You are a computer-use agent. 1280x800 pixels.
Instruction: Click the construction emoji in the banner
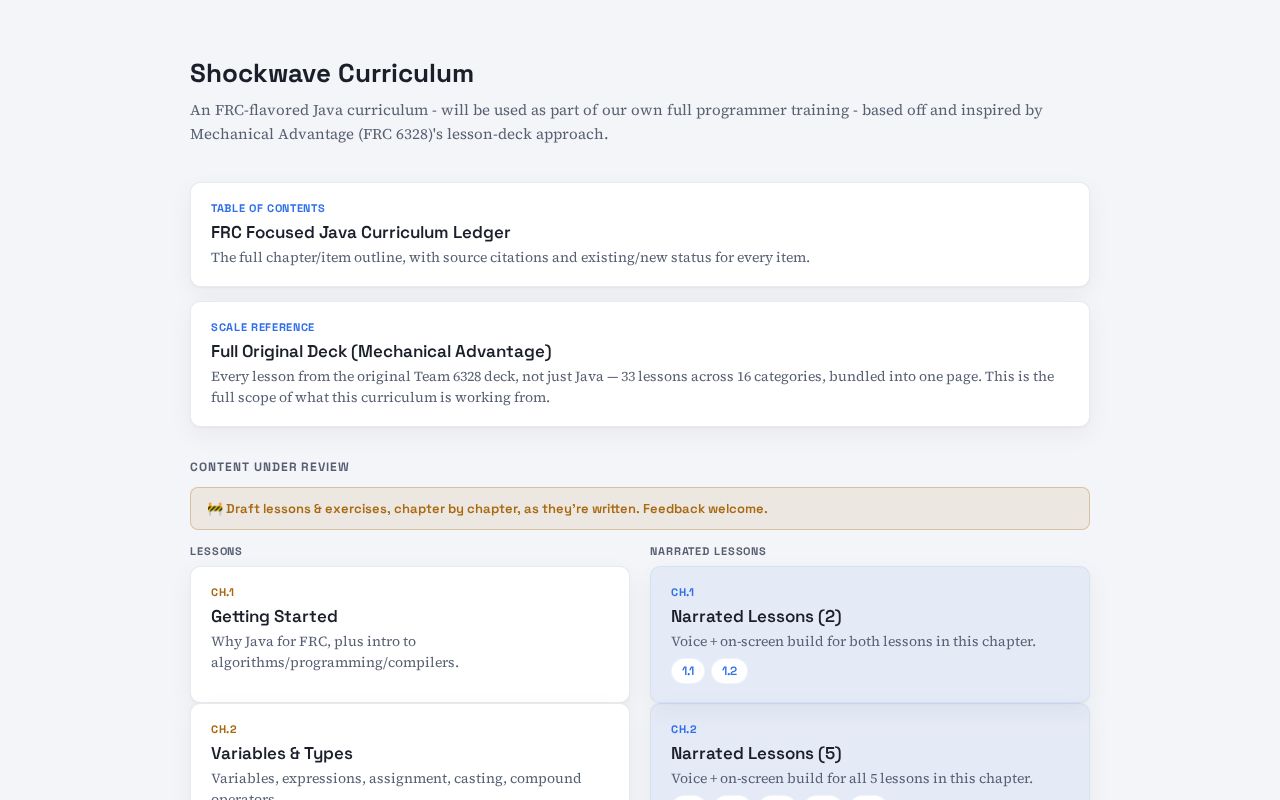coord(215,508)
